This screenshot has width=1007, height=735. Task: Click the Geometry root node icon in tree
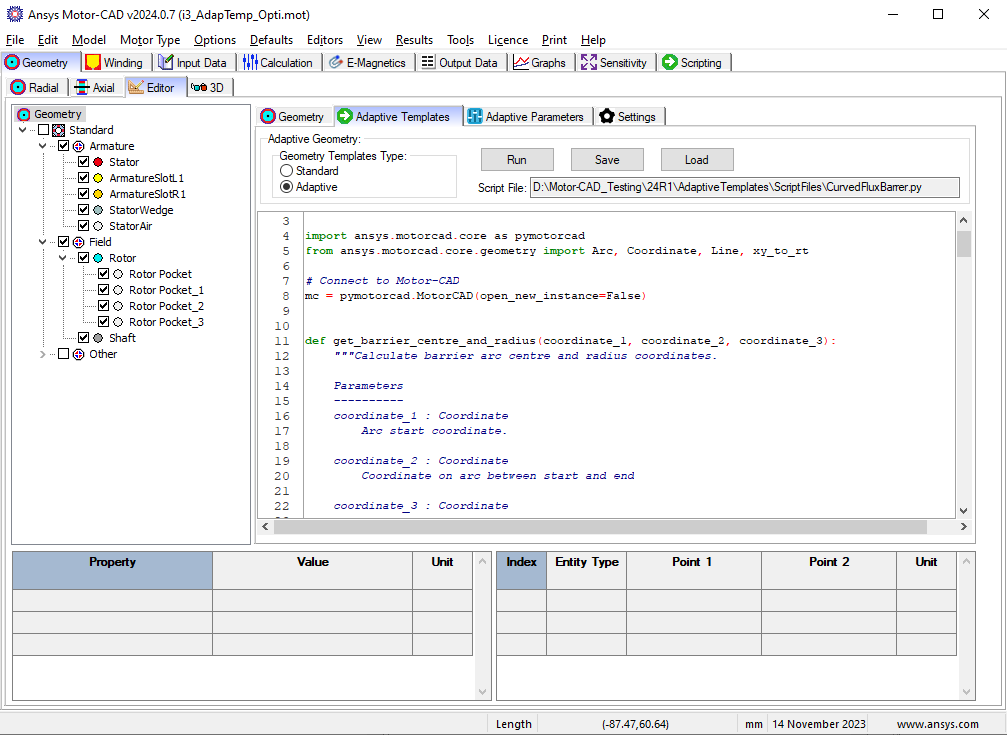(x=24, y=114)
